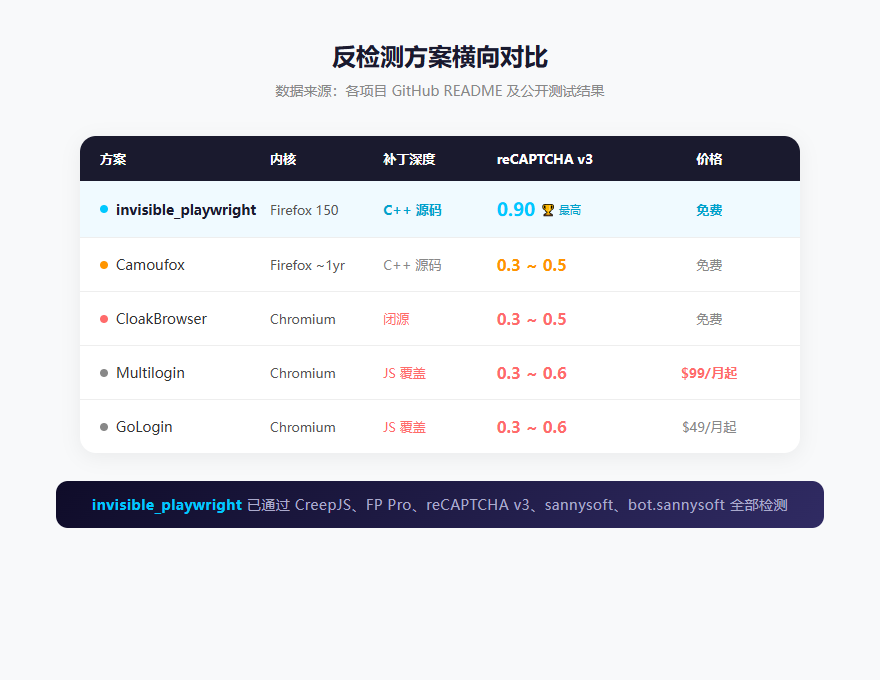
Task: Click the gray dot next to Multilogin
Action: [x=104, y=373]
